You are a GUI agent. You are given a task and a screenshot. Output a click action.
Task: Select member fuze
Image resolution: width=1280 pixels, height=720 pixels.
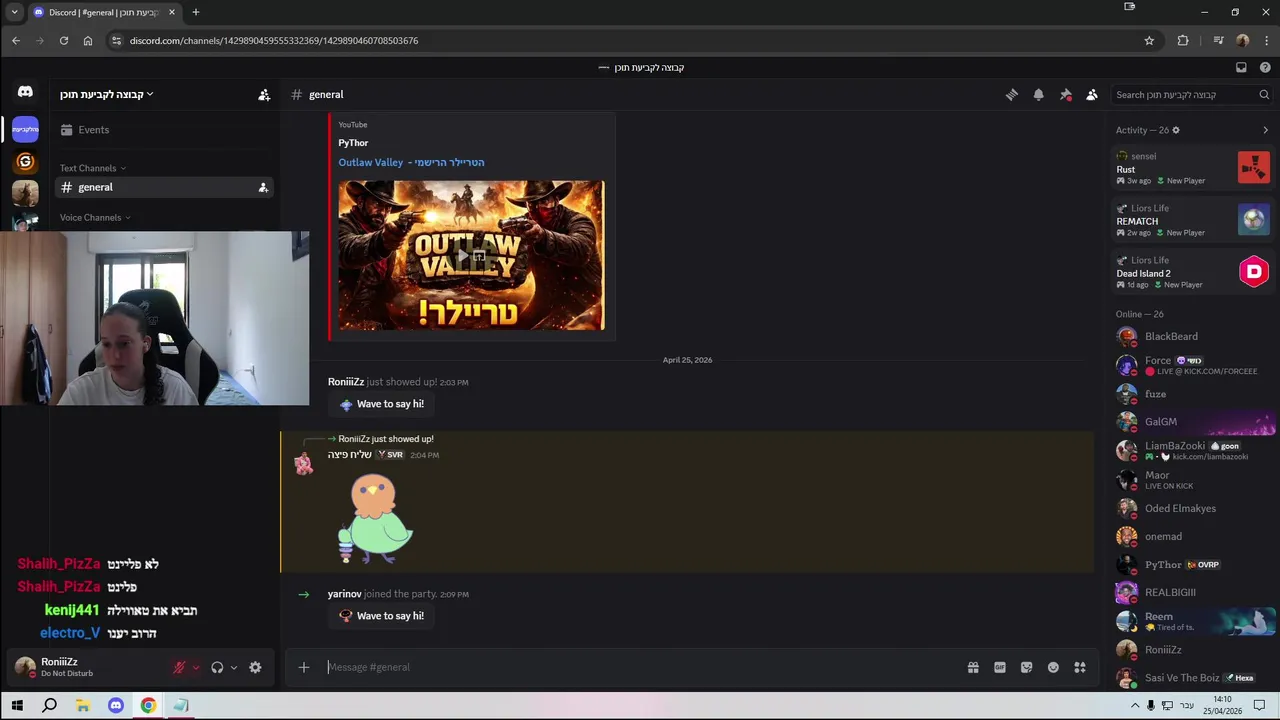1193,394
